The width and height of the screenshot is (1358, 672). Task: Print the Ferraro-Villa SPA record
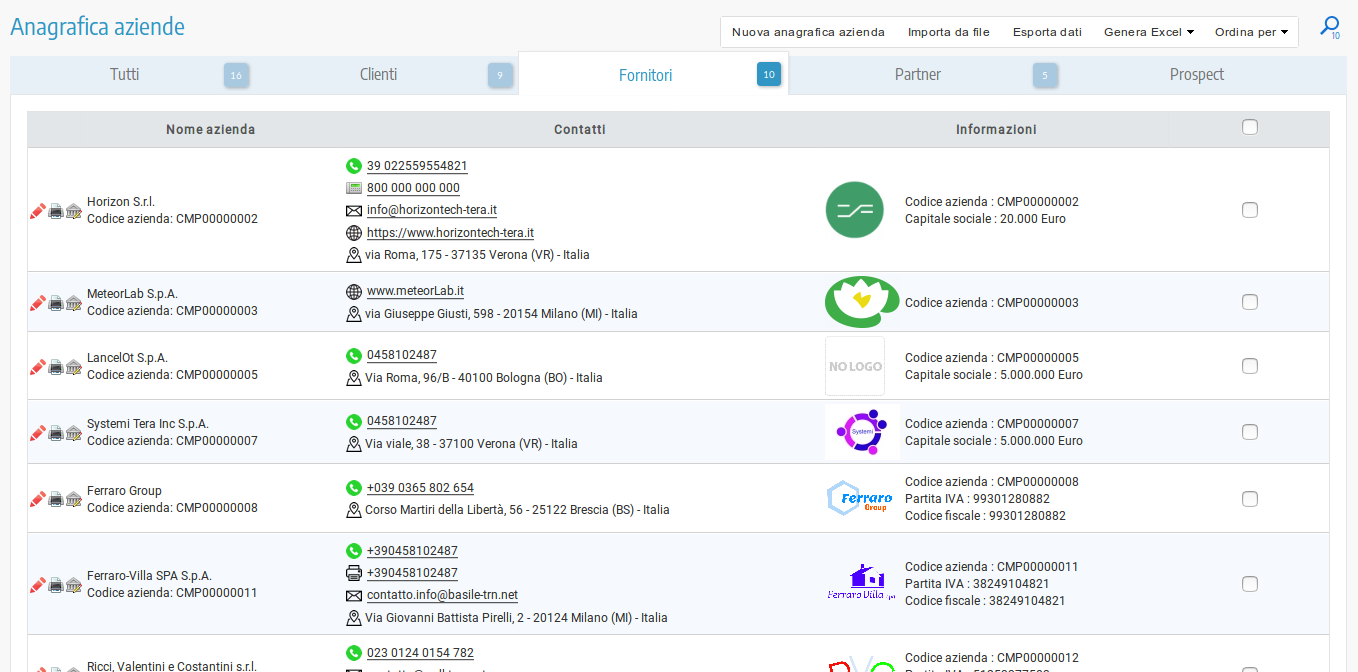coord(56,585)
